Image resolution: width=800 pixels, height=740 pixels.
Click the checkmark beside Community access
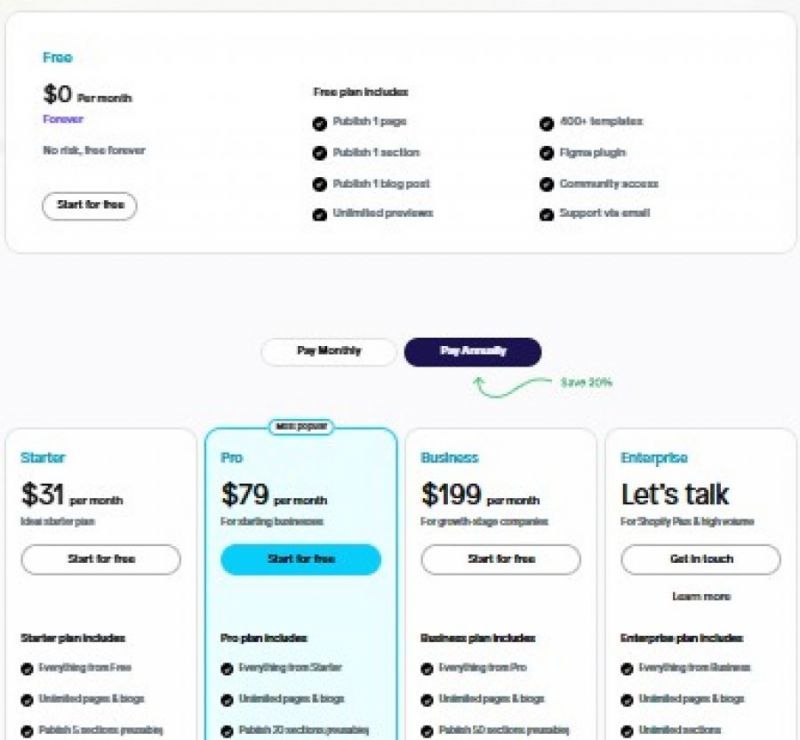(545, 184)
